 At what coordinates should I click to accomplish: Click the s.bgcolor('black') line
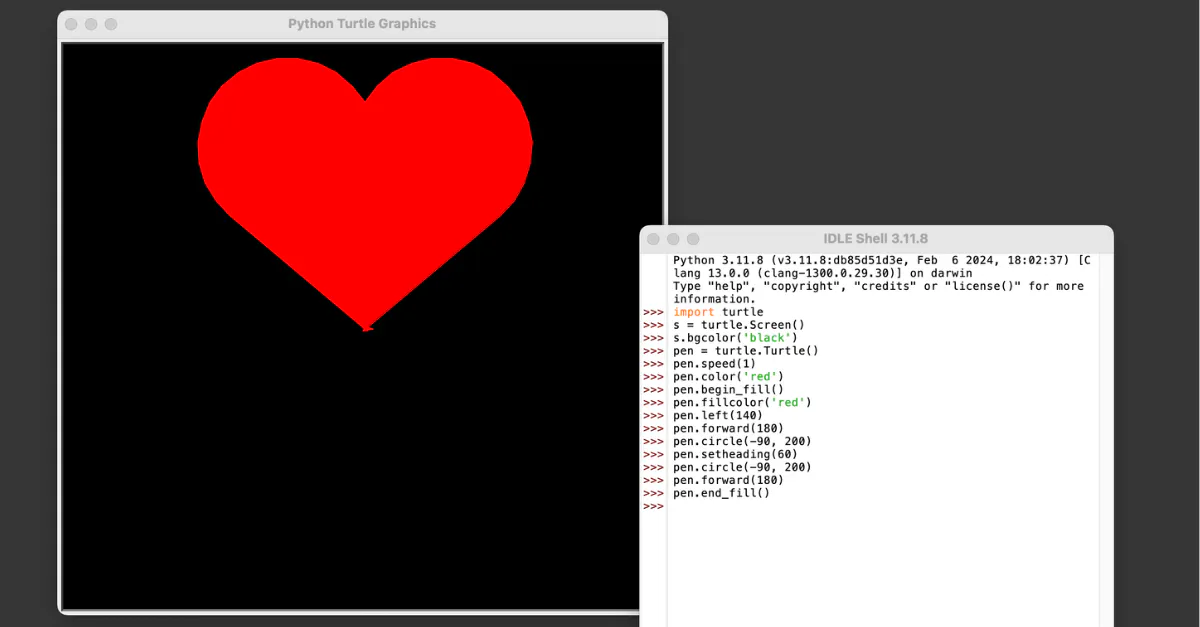734,338
